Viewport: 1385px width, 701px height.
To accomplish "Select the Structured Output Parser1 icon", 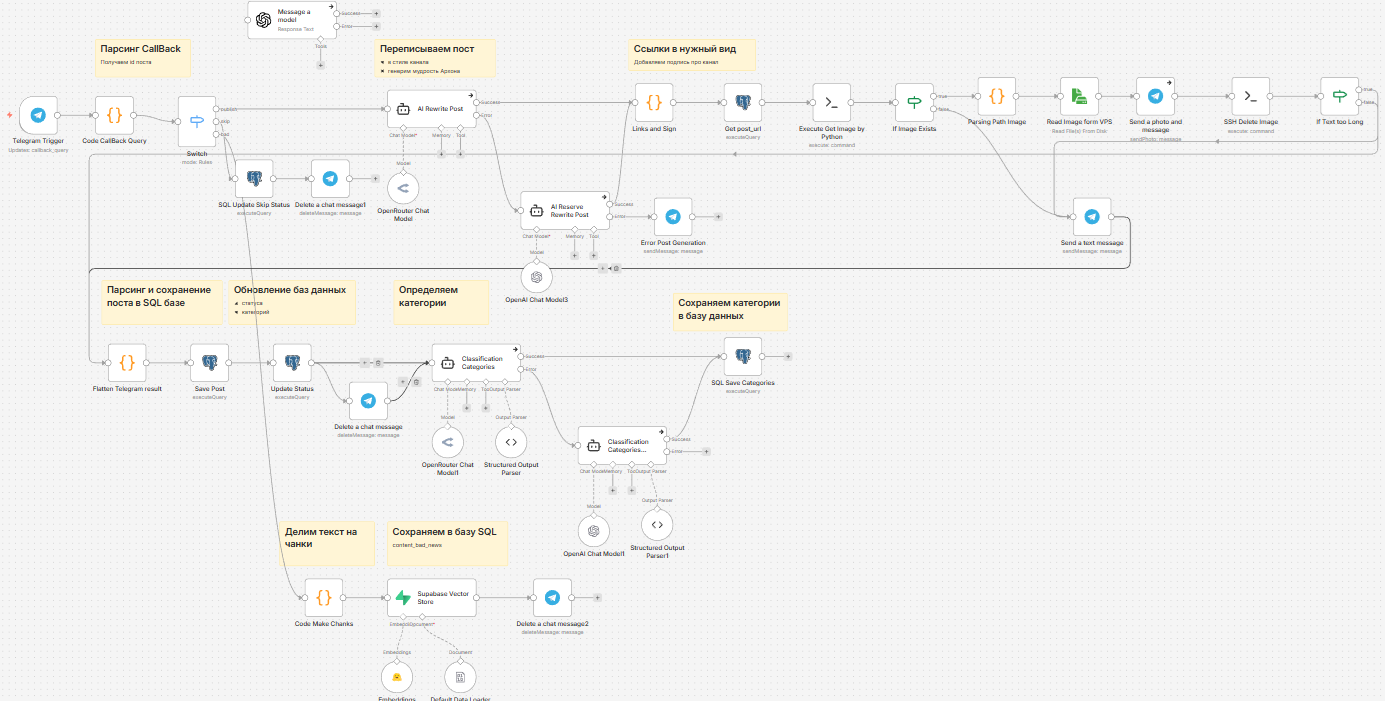I will pos(657,523).
